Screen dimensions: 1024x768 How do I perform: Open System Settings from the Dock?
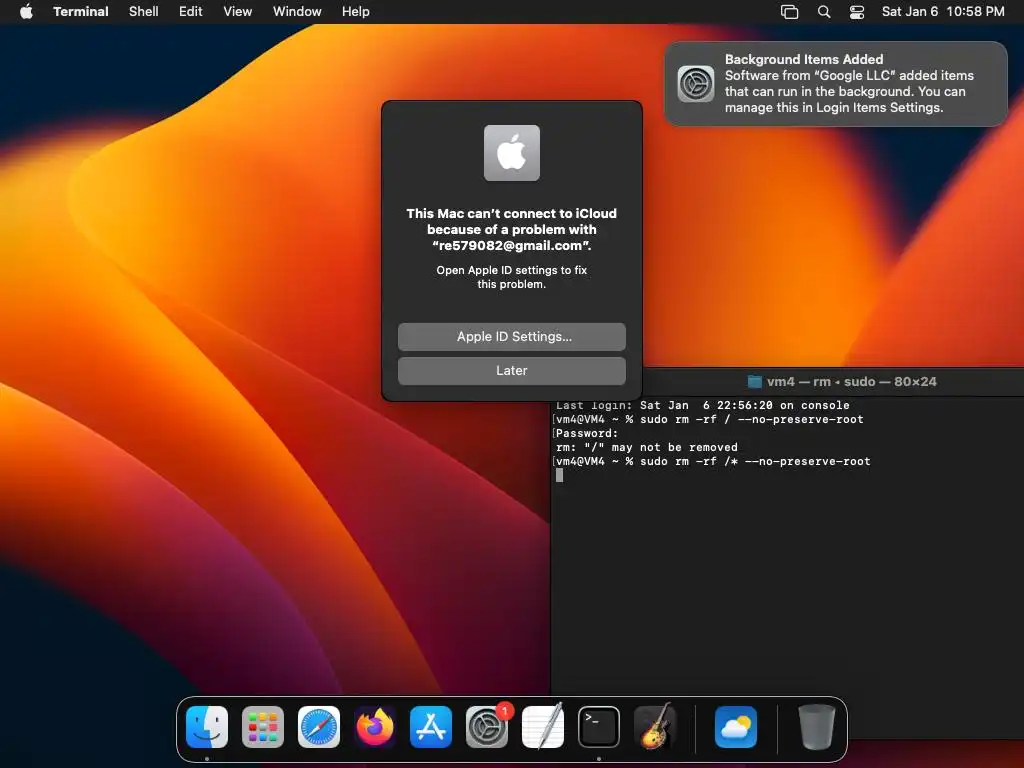click(x=487, y=727)
